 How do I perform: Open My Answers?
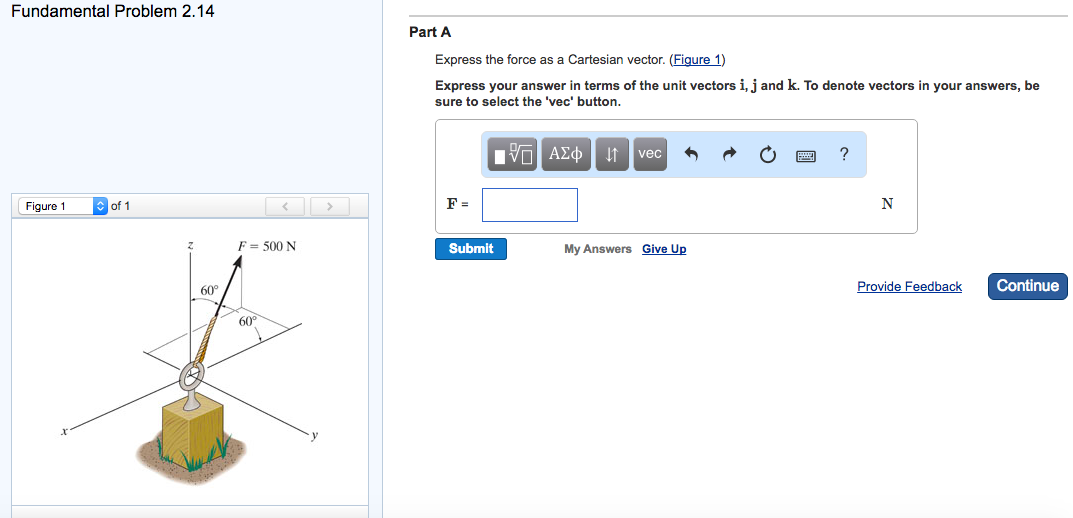point(597,249)
